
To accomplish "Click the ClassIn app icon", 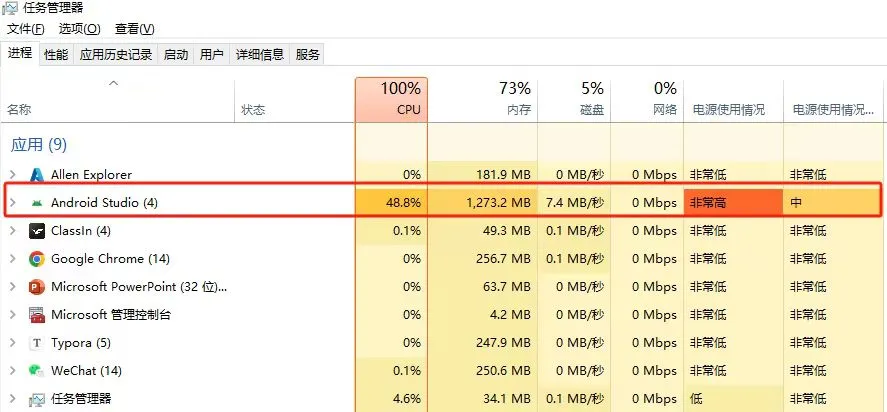I will click(x=37, y=231).
